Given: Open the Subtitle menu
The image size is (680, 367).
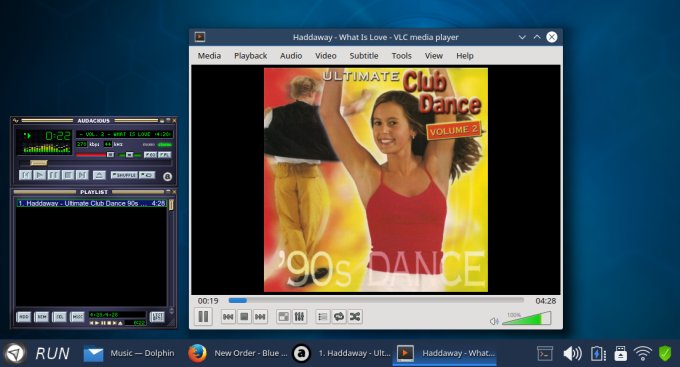Looking at the screenshot, I should (x=364, y=56).
